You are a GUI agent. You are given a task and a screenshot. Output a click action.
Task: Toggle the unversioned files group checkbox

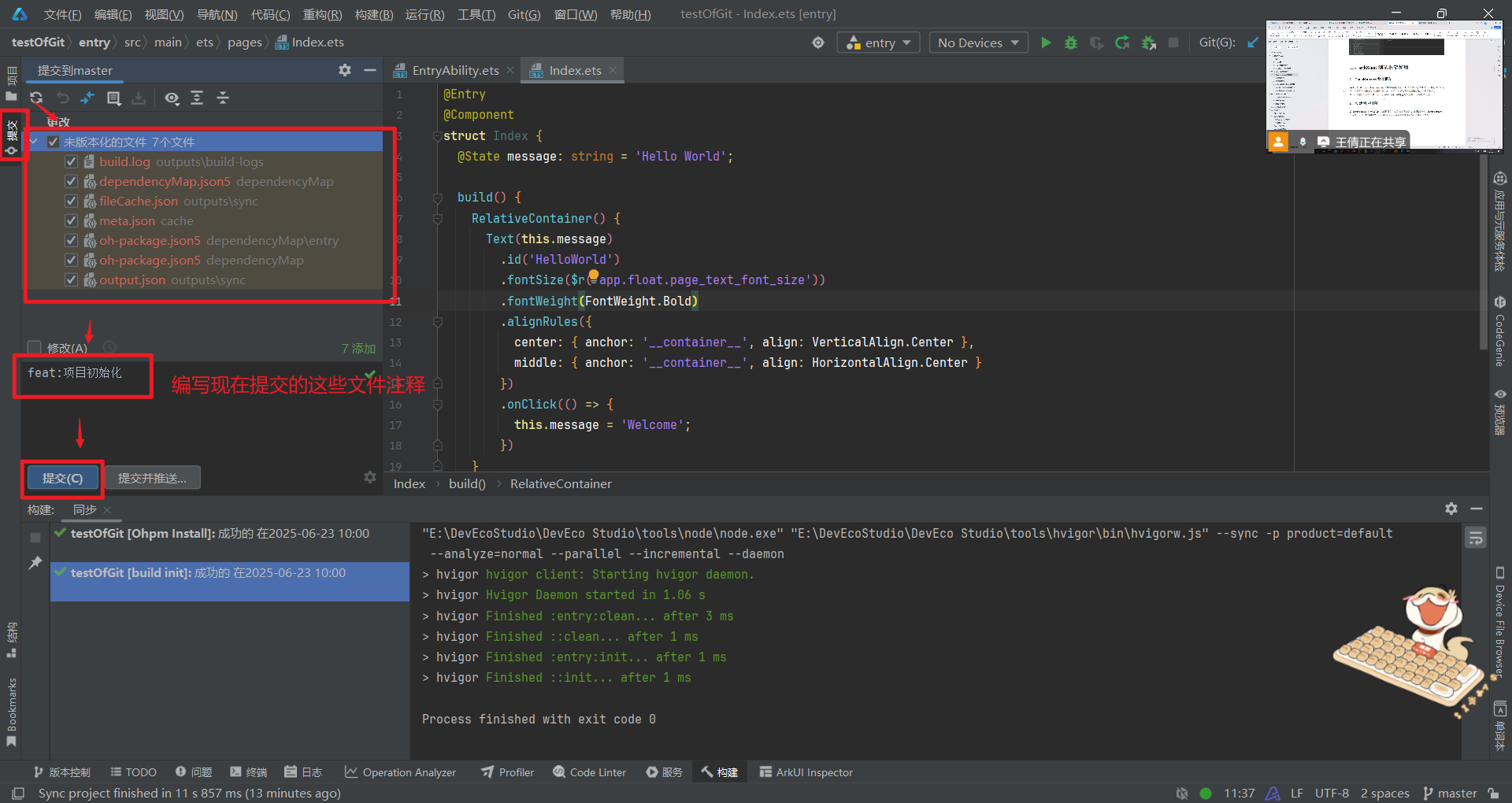click(54, 142)
